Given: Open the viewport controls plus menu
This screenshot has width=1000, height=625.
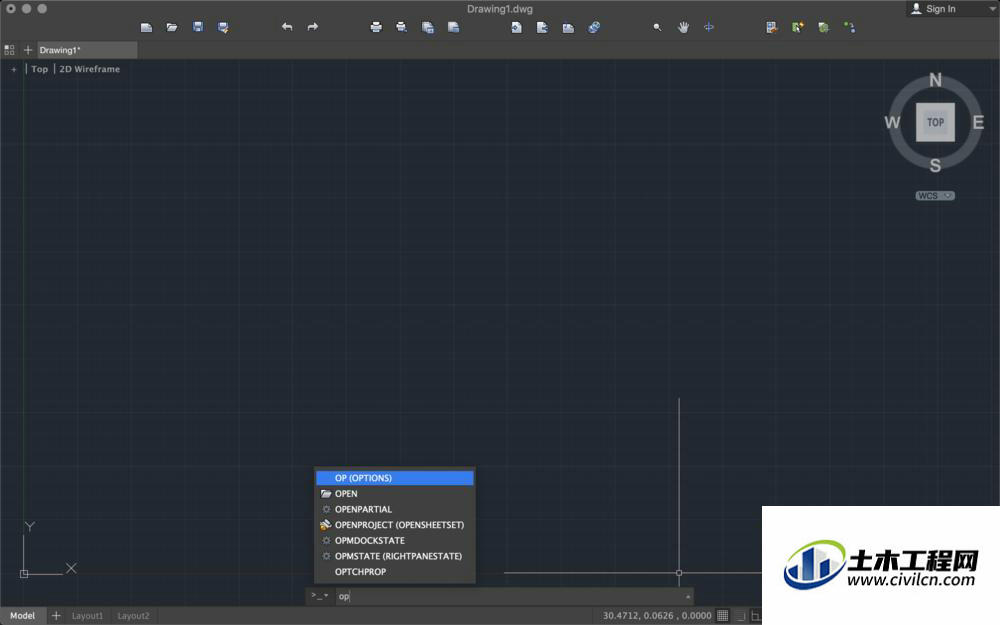Looking at the screenshot, I should 13,69.
